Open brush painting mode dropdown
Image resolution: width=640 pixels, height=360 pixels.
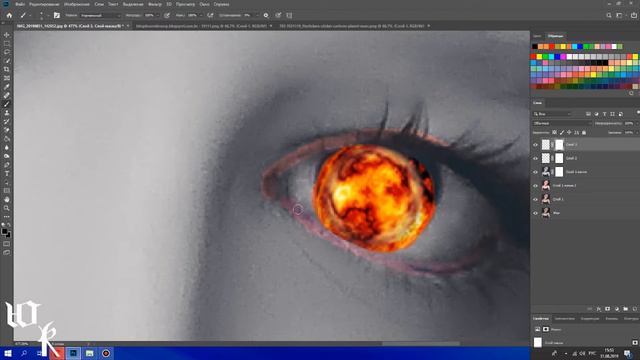click(x=100, y=16)
